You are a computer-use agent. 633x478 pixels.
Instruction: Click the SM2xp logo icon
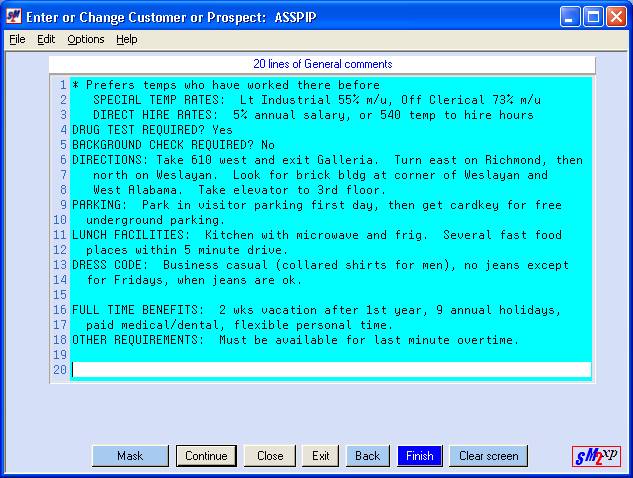pos(596,456)
